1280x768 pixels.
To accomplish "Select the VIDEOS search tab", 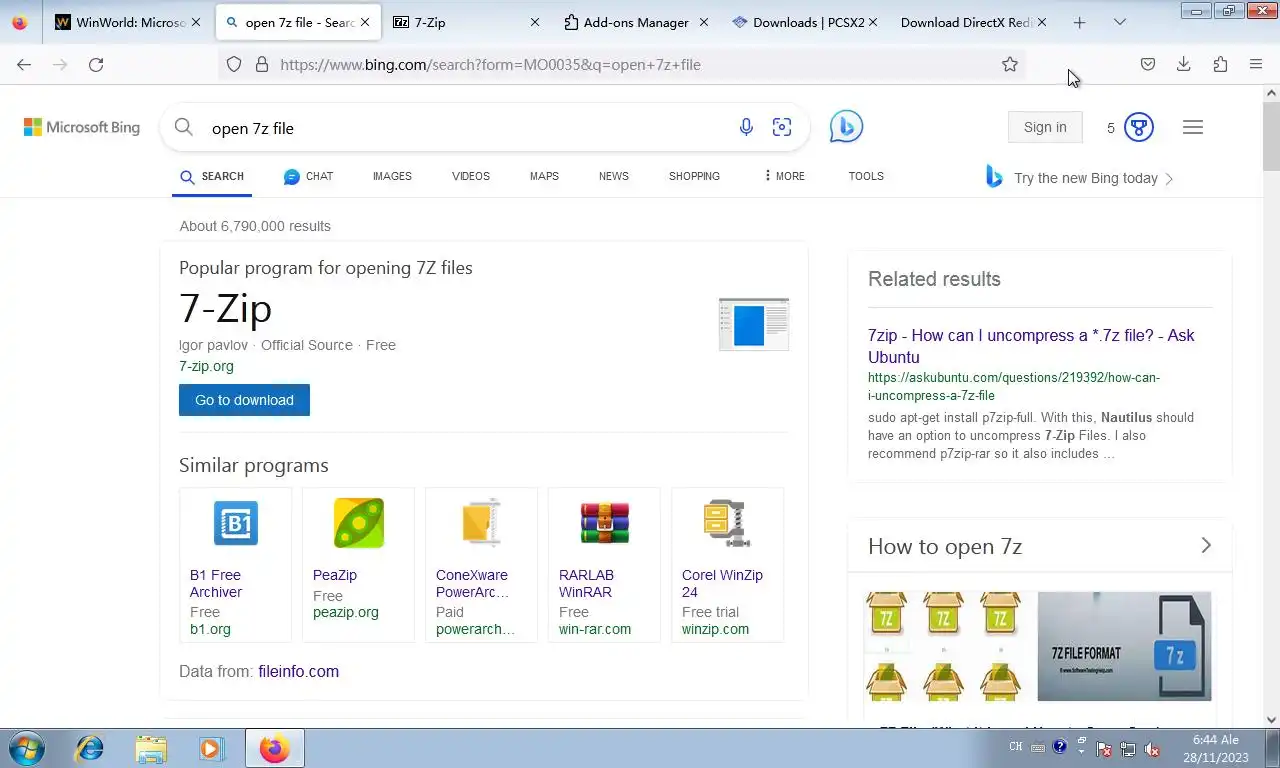I will 471,176.
